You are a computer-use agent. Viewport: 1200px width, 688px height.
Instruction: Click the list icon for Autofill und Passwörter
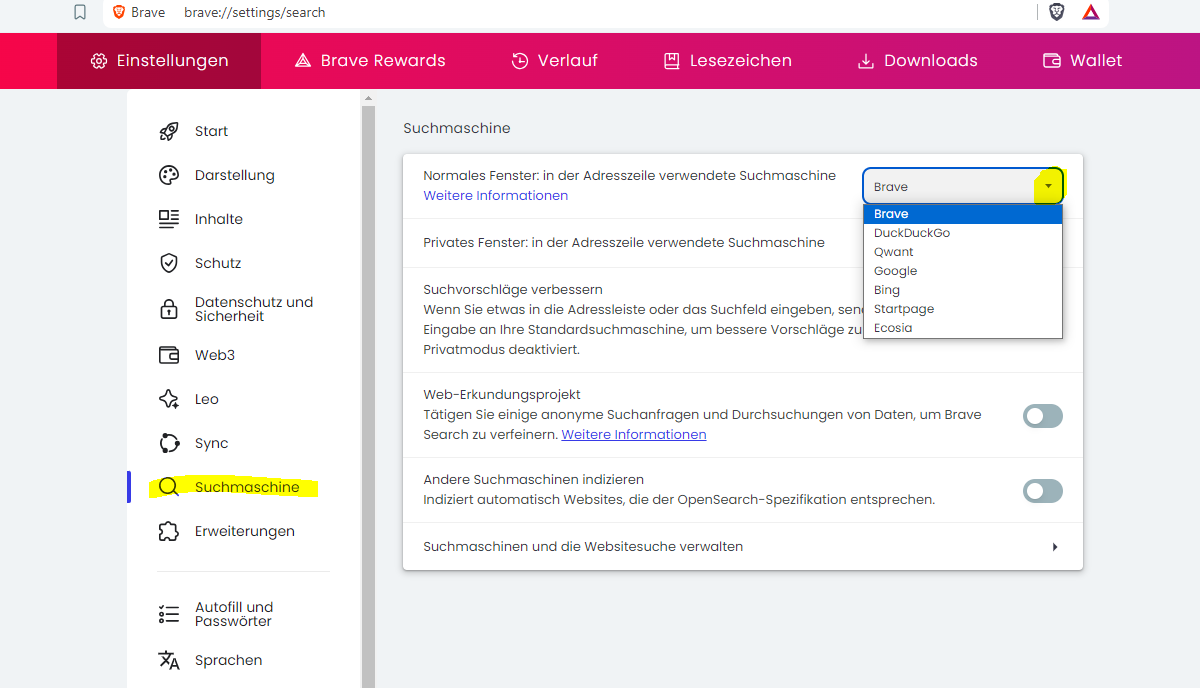[169, 614]
